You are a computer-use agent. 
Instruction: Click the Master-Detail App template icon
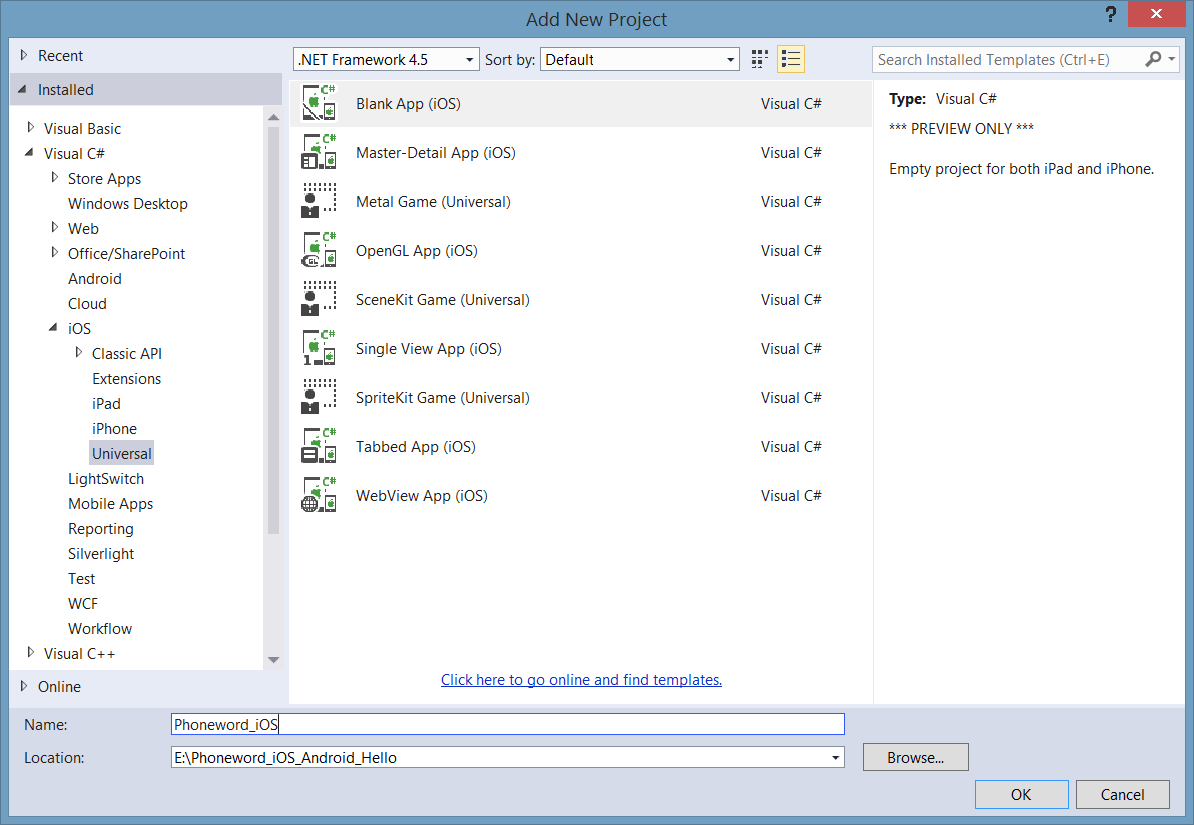pyautogui.click(x=319, y=153)
